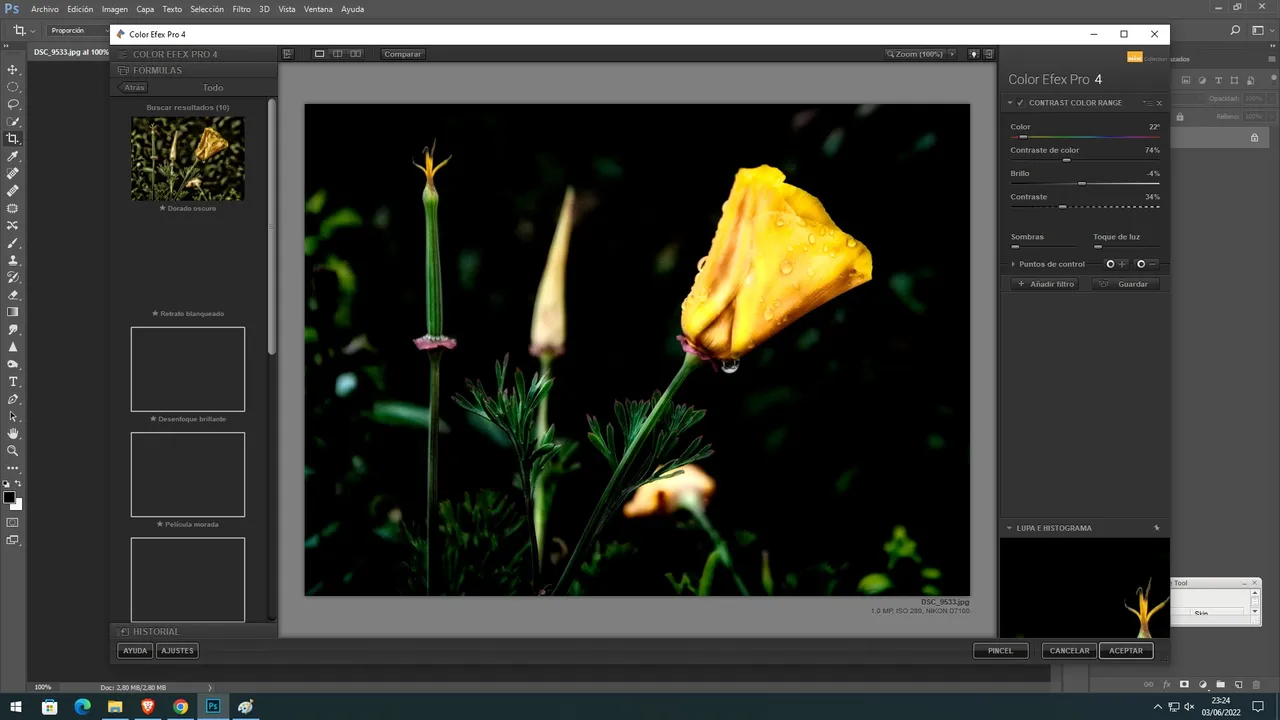Click the Comparar button
The height and width of the screenshot is (720, 1280).
(403, 54)
